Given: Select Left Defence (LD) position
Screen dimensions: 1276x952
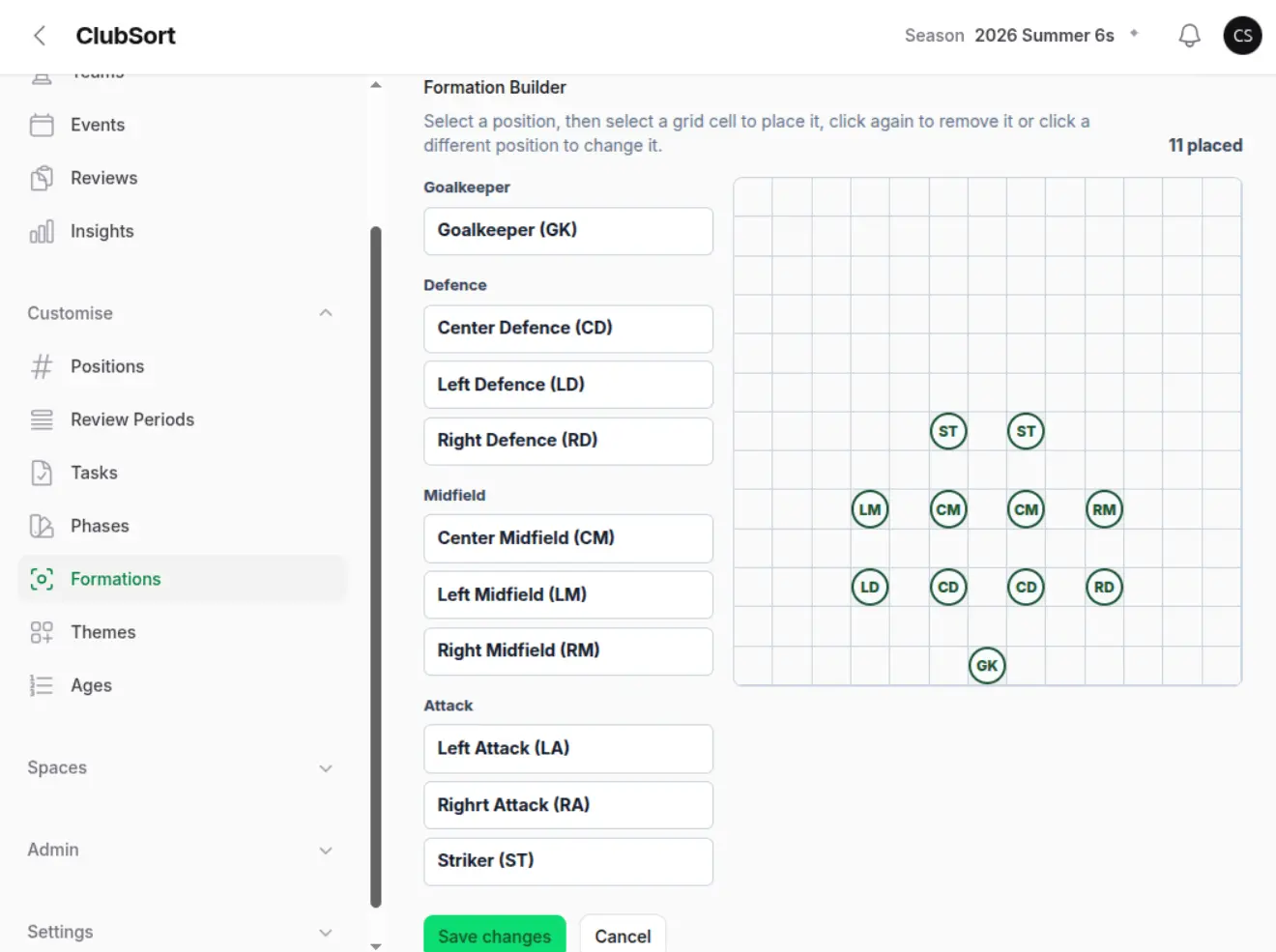Looking at the screenshot, I should pyautogui.click(x=568, y=385).
